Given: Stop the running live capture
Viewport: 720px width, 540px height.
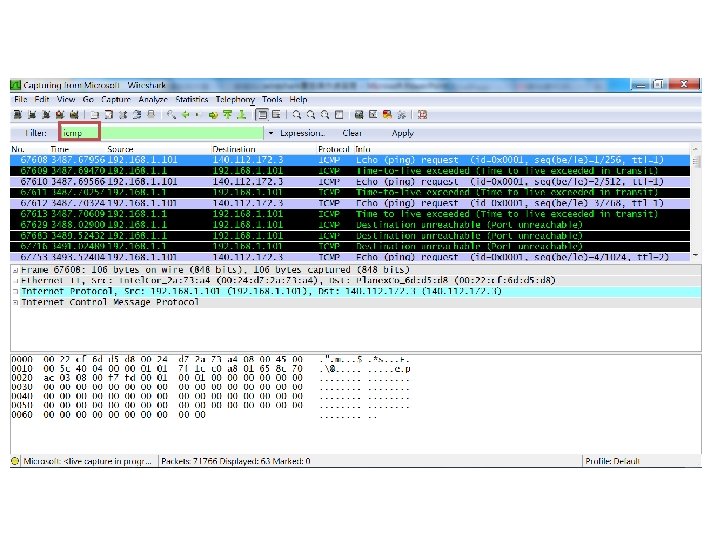Looking at the screenshot, I should click(x=60, y=115).
